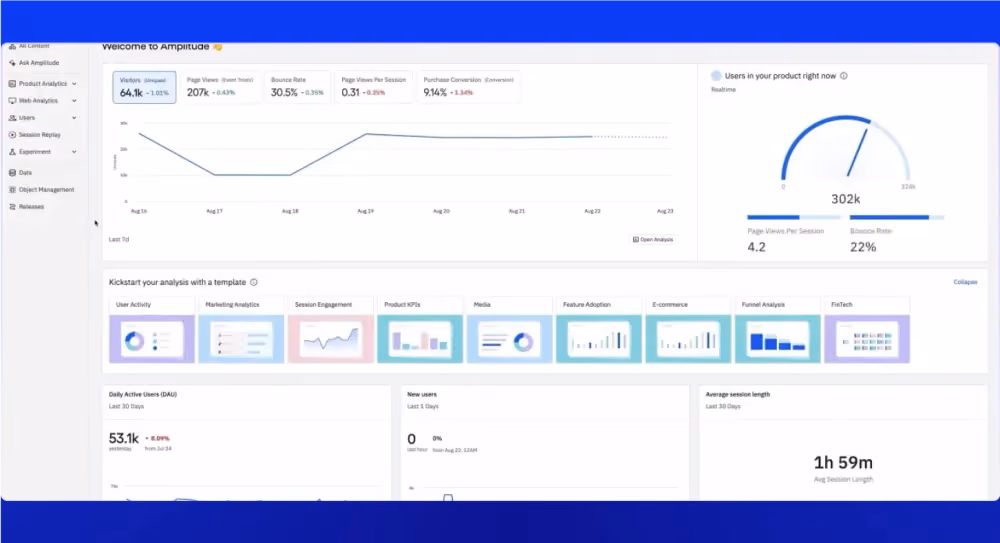Image resolution: width=1000 pixels, height=543 pixels.
Task: Click the Welcome to Amplitude heading
Action: pos(156,47)
